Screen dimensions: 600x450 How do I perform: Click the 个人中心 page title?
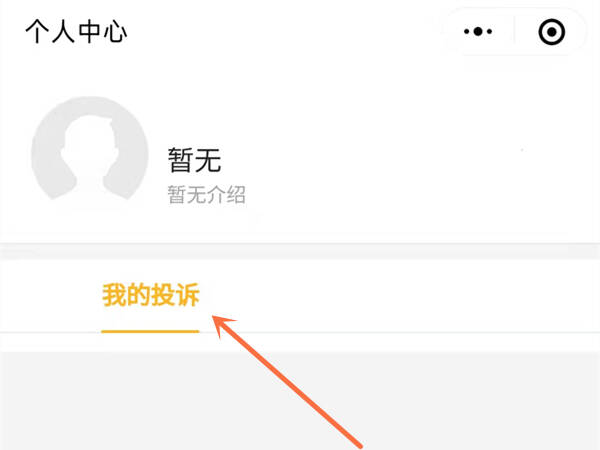(x=76, y=32)
